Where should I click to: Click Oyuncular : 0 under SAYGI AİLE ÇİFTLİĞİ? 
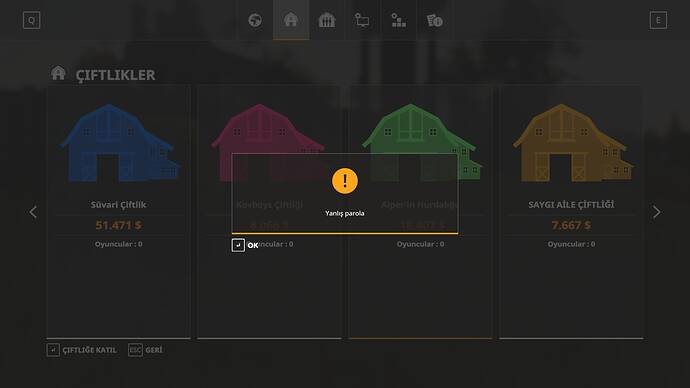tap(571, 244)
